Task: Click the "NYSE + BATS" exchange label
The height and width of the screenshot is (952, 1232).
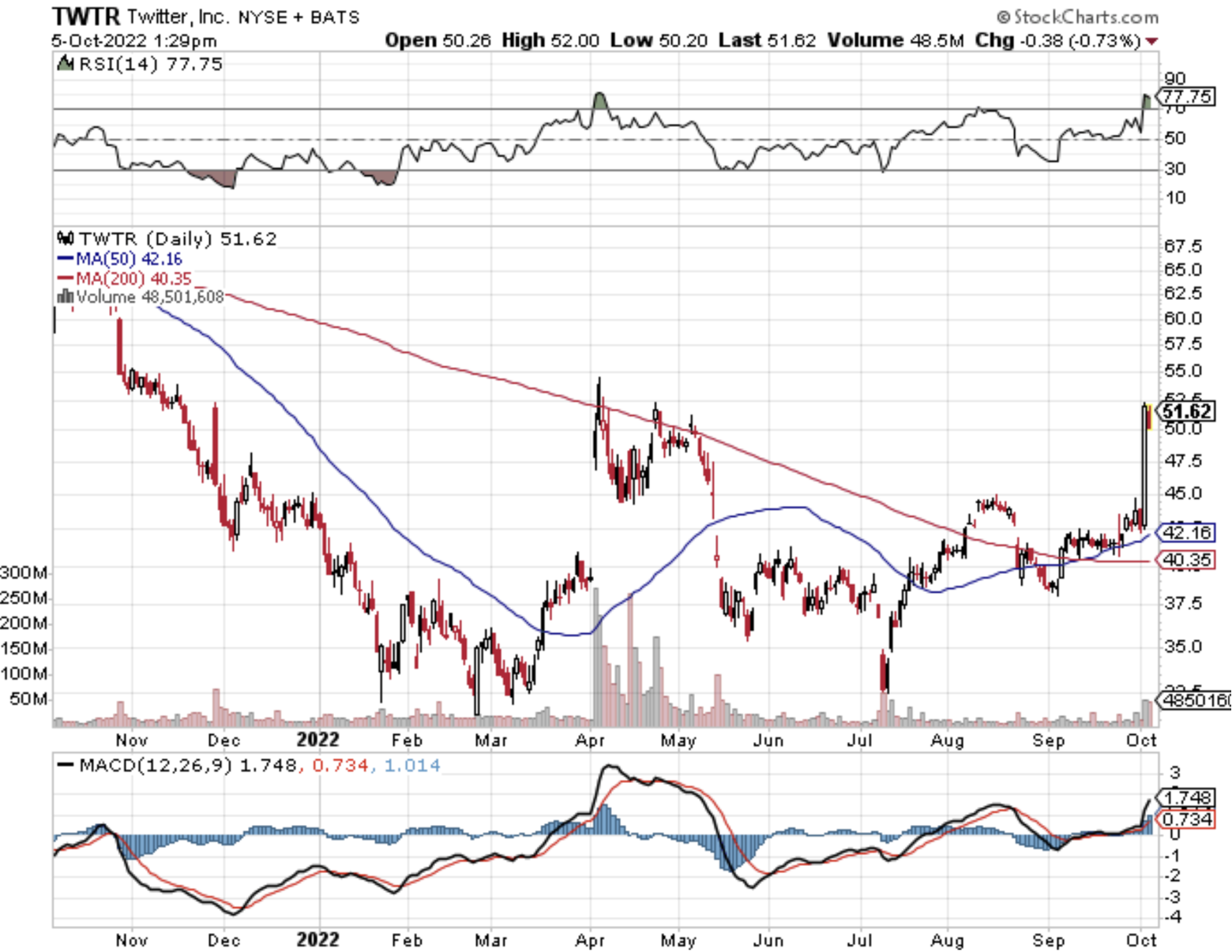Action: tap(299, 17)
